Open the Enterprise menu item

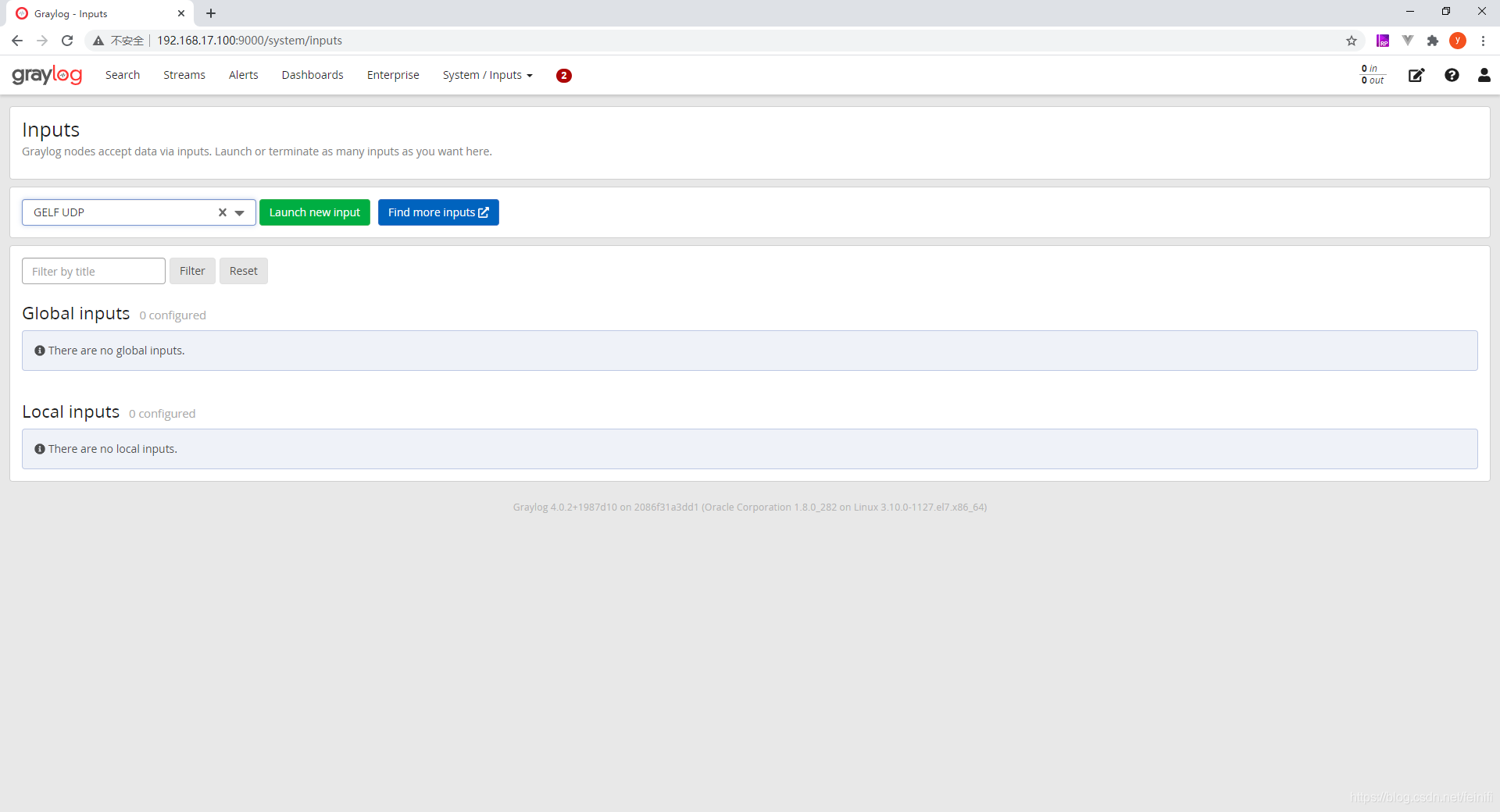click(393, 75)
